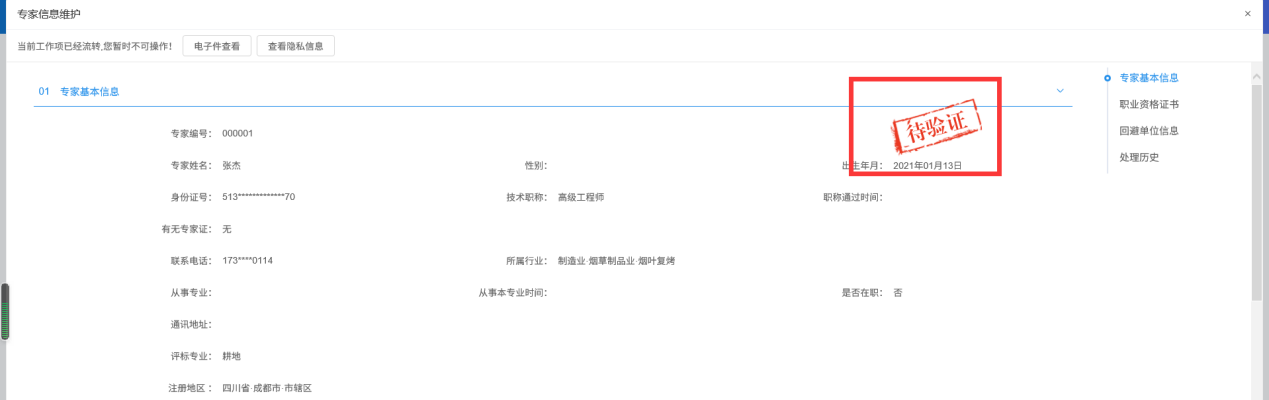1269x400 pixels.
Task: Go to 专家基本信息 in side navigation
Action: [1148, 78]
